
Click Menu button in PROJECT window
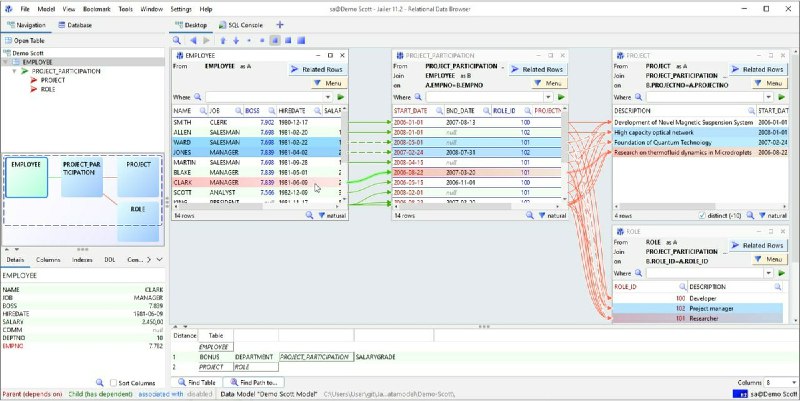tap(769, 83)
